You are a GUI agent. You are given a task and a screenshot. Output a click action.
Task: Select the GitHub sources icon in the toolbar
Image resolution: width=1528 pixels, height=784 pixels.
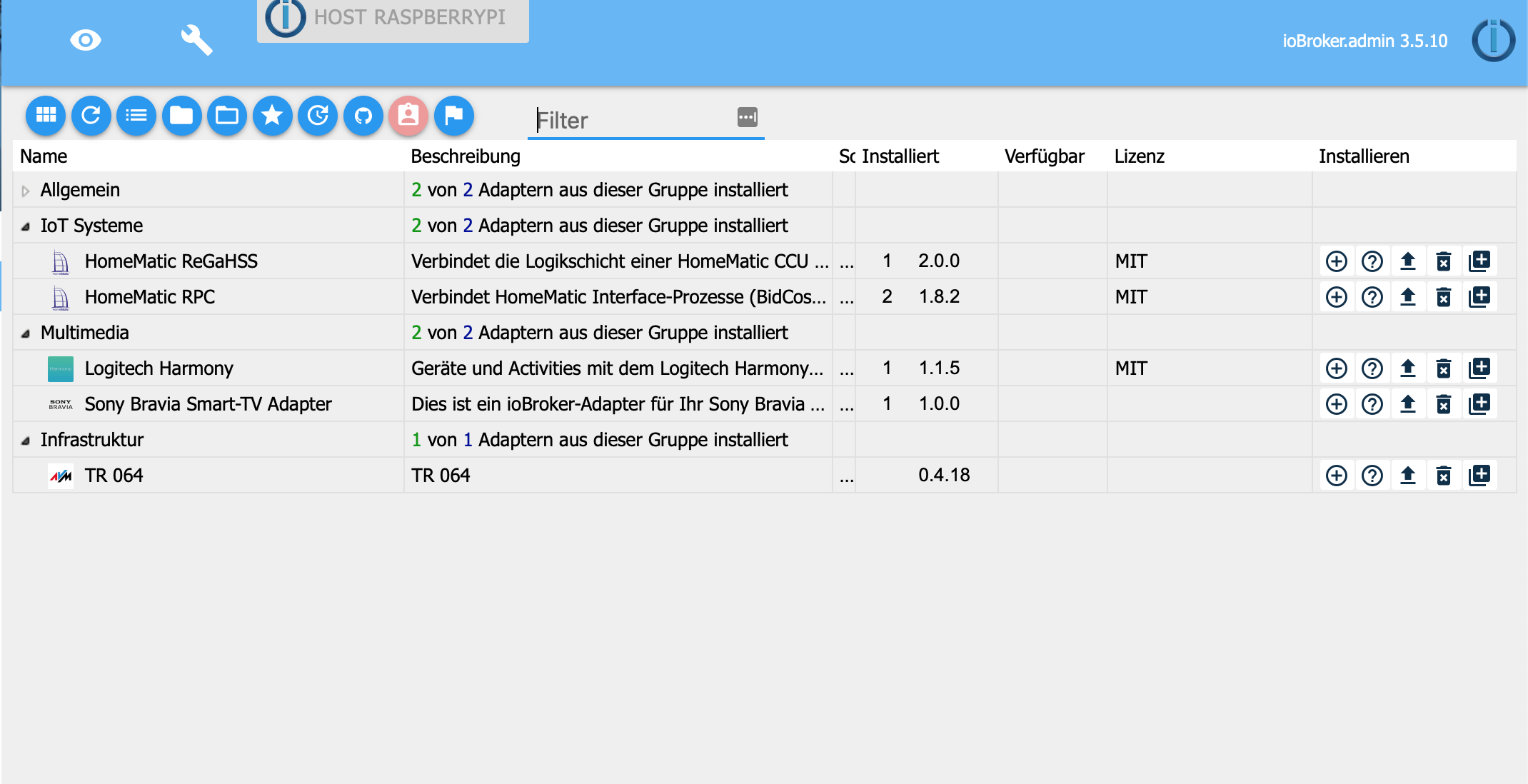363,115
